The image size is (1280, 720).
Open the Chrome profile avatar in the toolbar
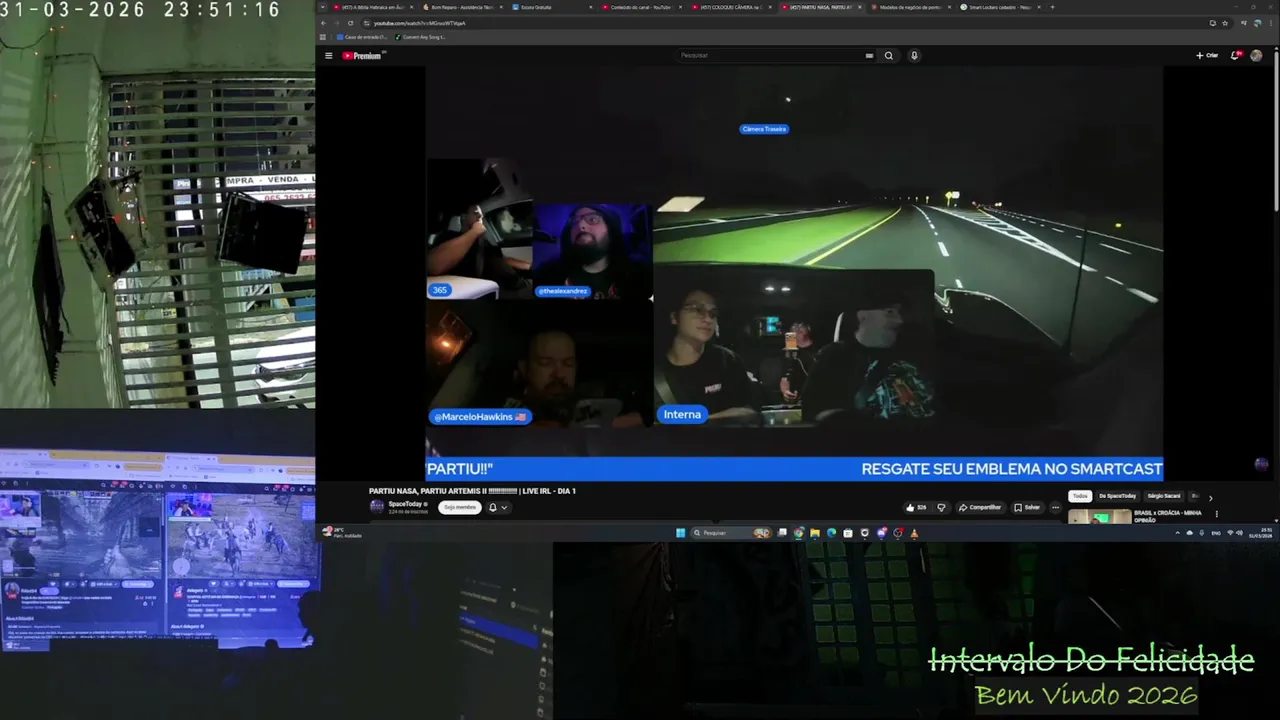click(x=1257, y=23)
